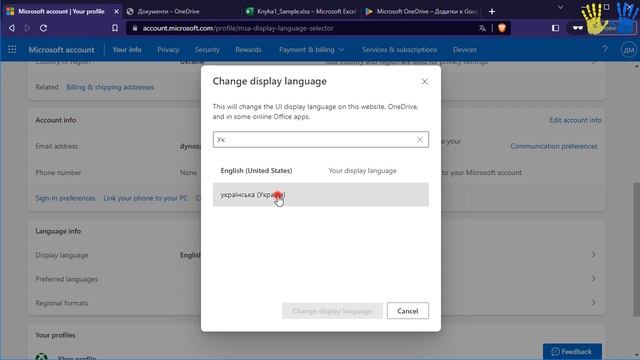Click the Cancel button
640x360 pixels.
[408, 311]
